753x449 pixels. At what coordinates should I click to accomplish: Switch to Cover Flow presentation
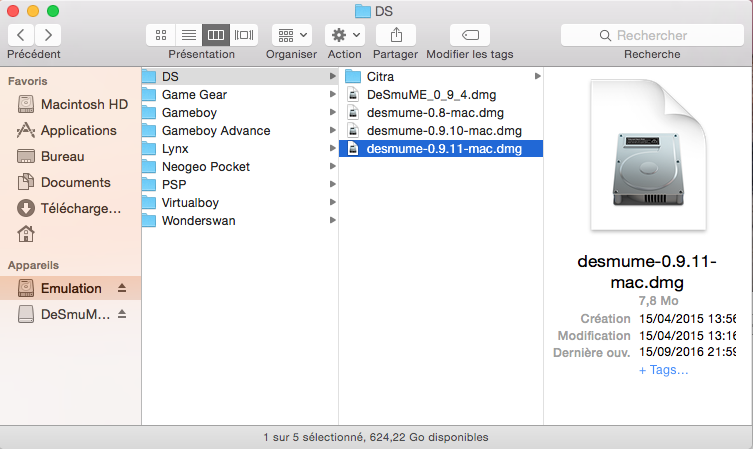coord(244,35)
